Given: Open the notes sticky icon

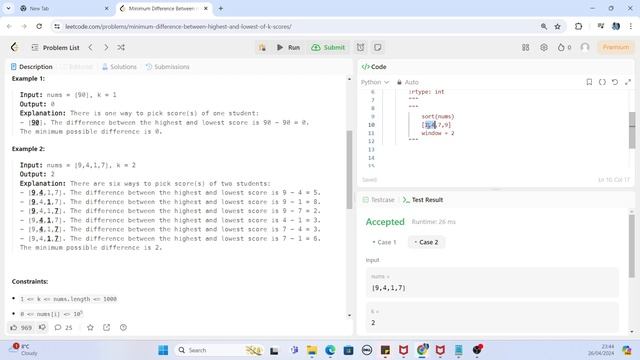Looking at the screenshot, I should point(378,47).
